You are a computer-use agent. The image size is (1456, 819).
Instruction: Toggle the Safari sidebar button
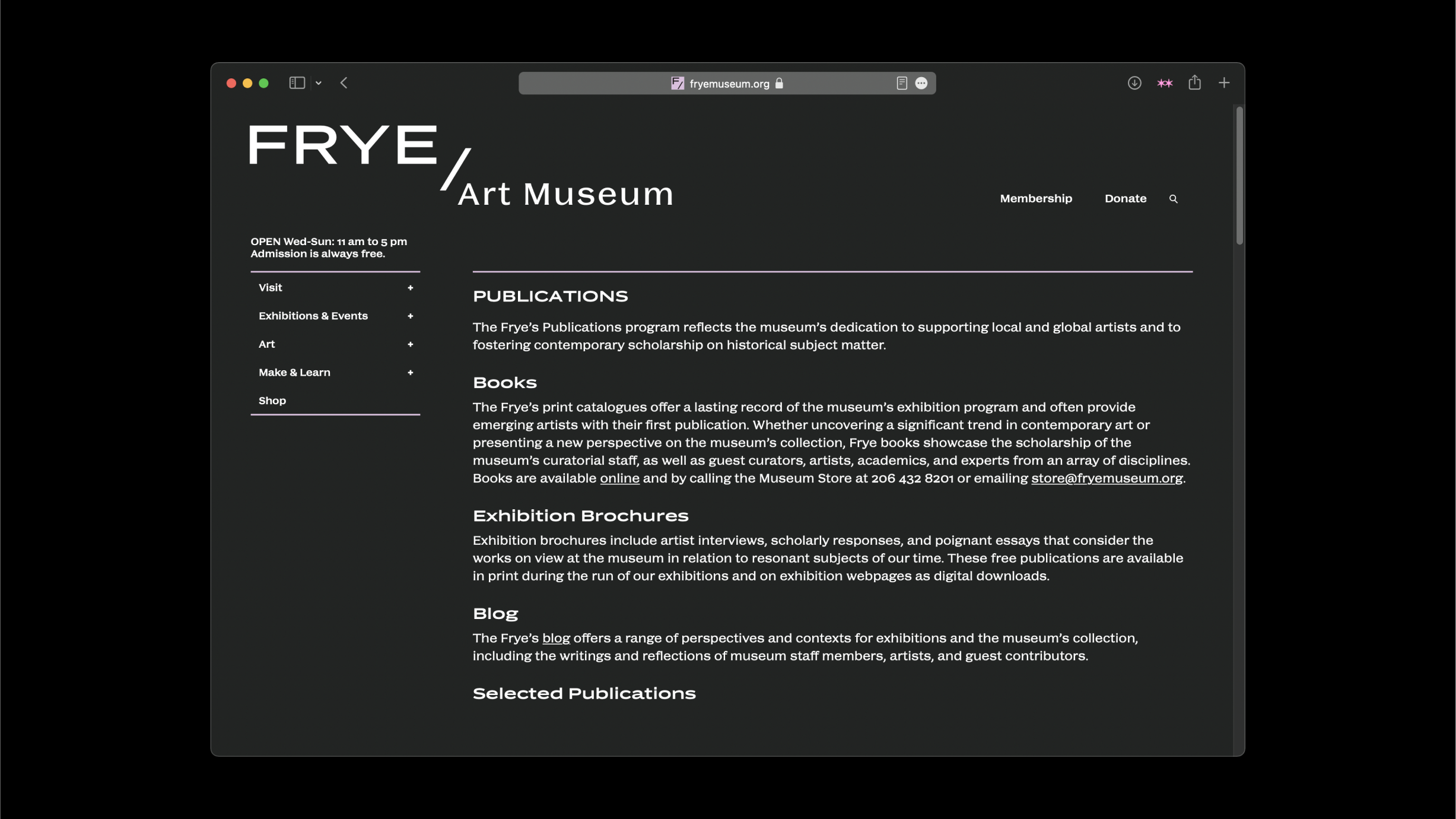[297, 83]
